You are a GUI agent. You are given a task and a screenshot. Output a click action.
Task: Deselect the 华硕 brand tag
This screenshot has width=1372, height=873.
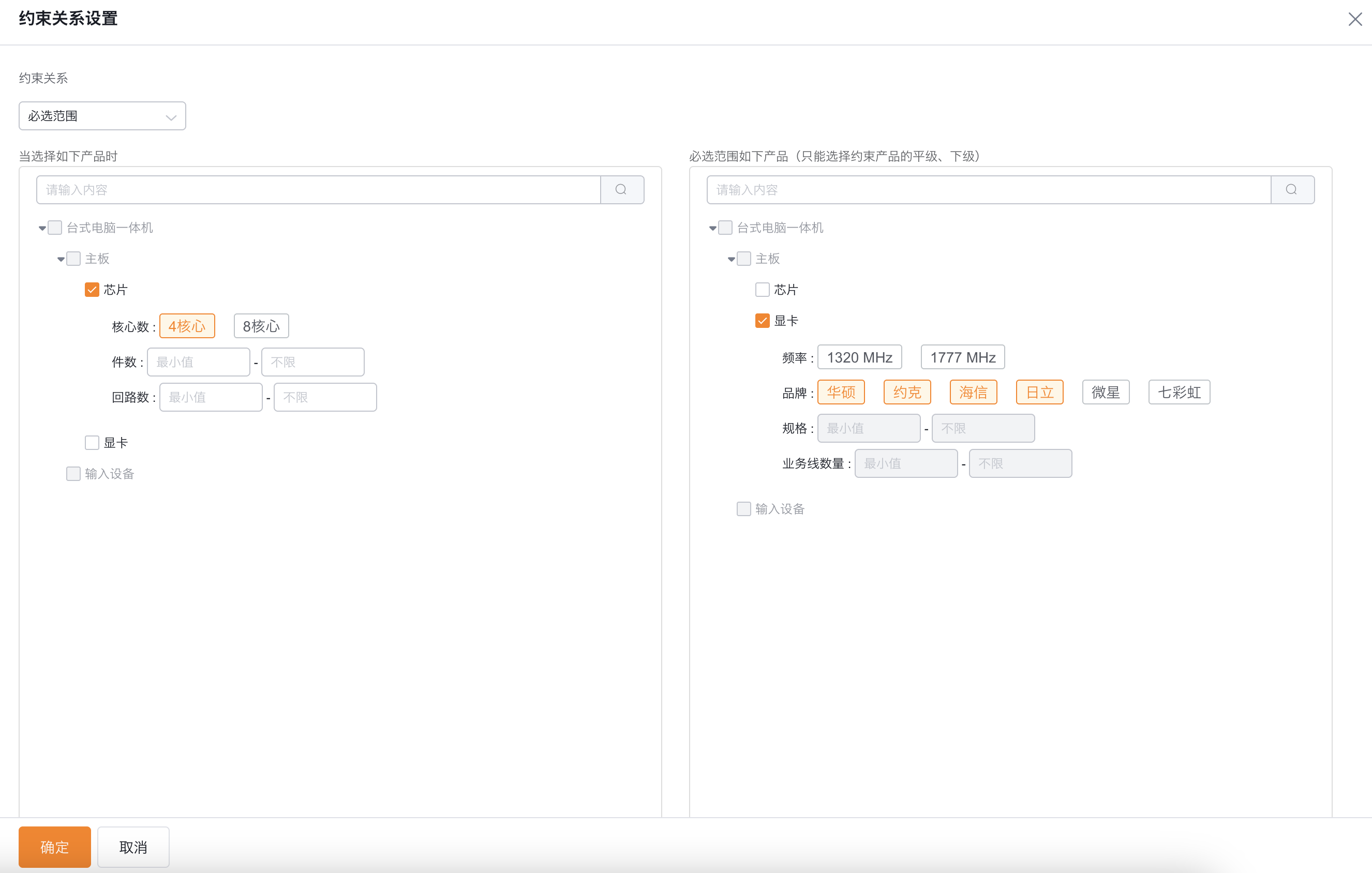tap(841, 393)
